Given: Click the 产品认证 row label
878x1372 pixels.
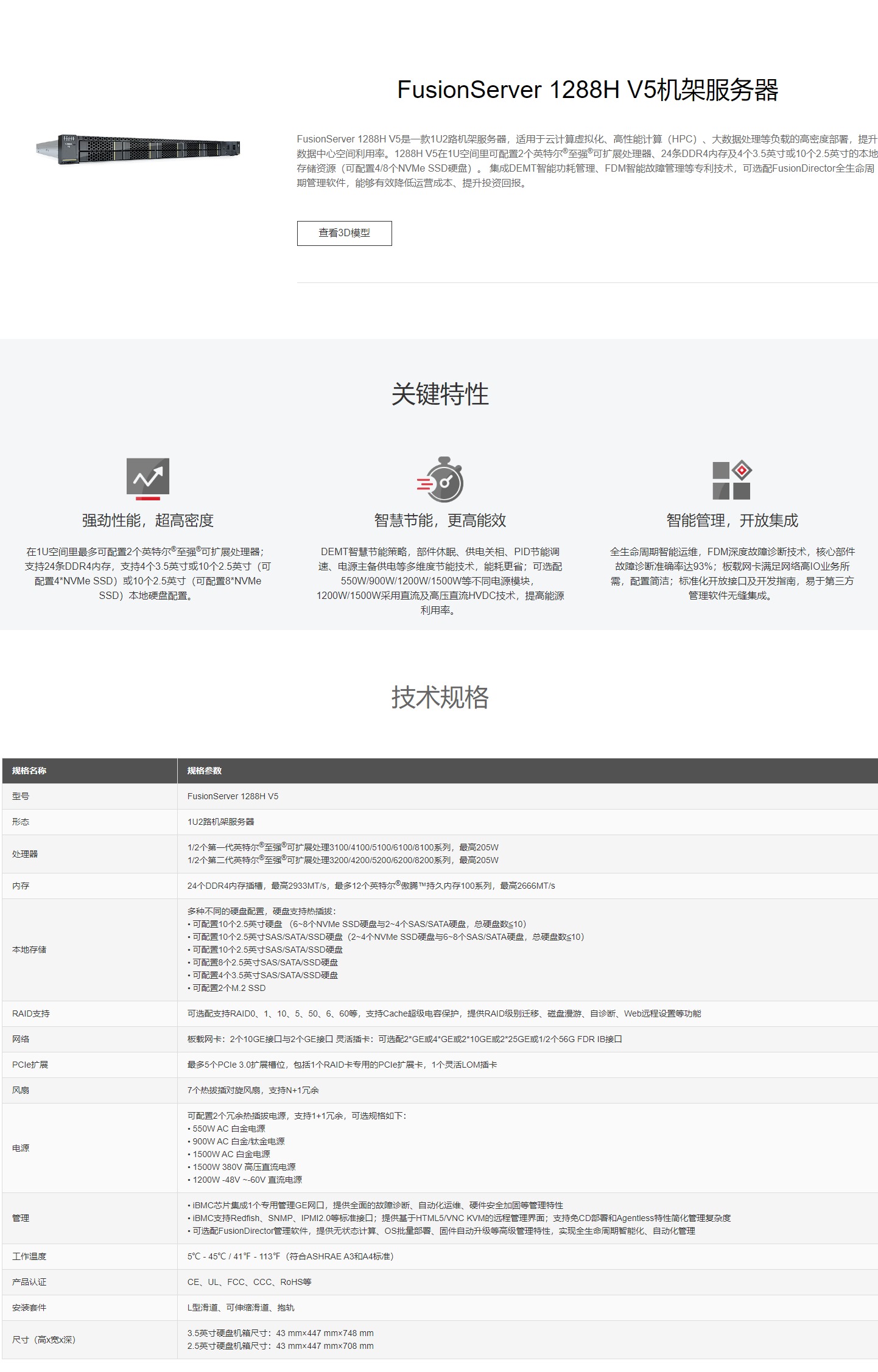Looking at the screenshot, I should tap(29, 1282).
